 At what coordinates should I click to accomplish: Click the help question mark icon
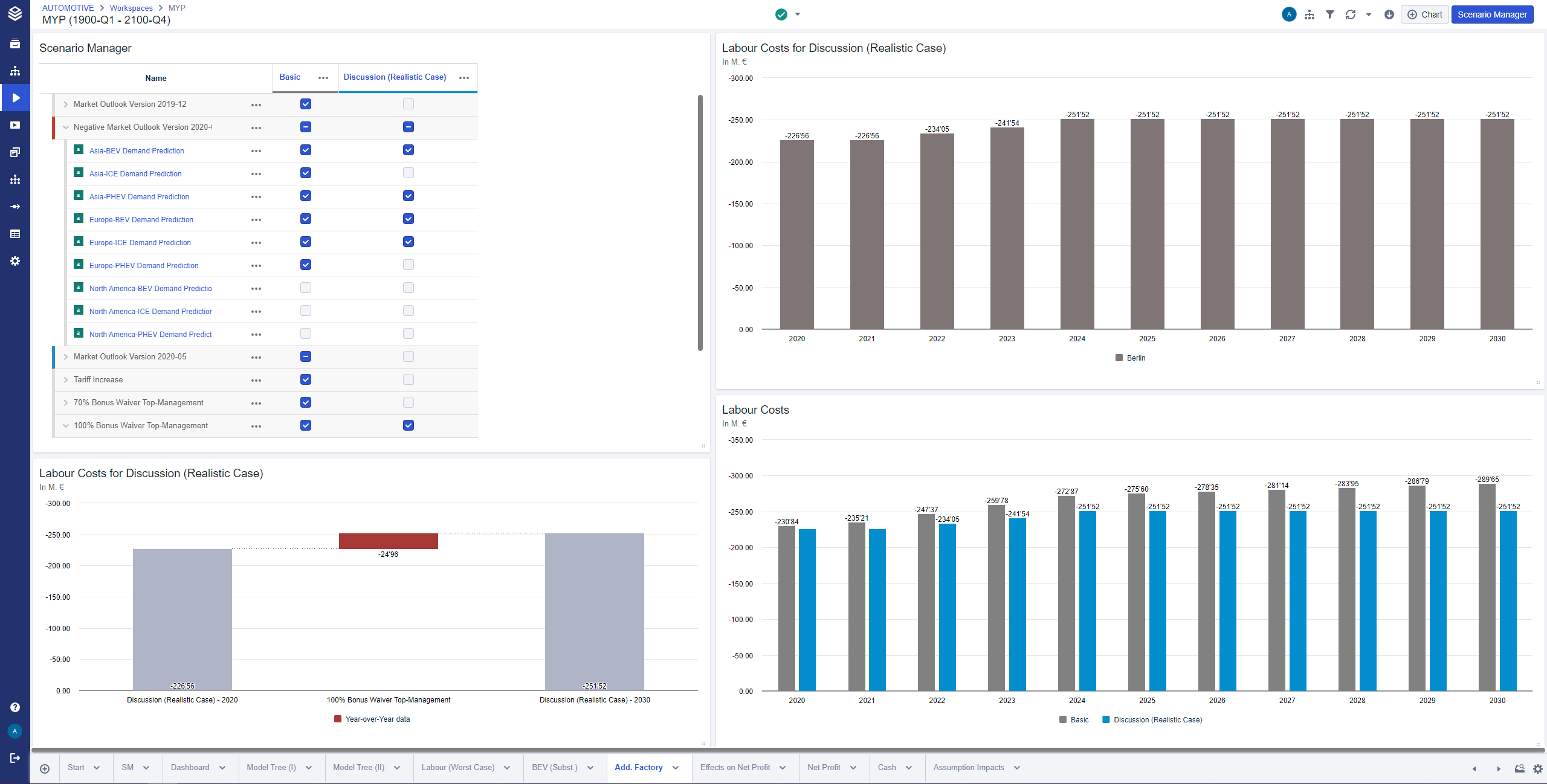point(15,707)
